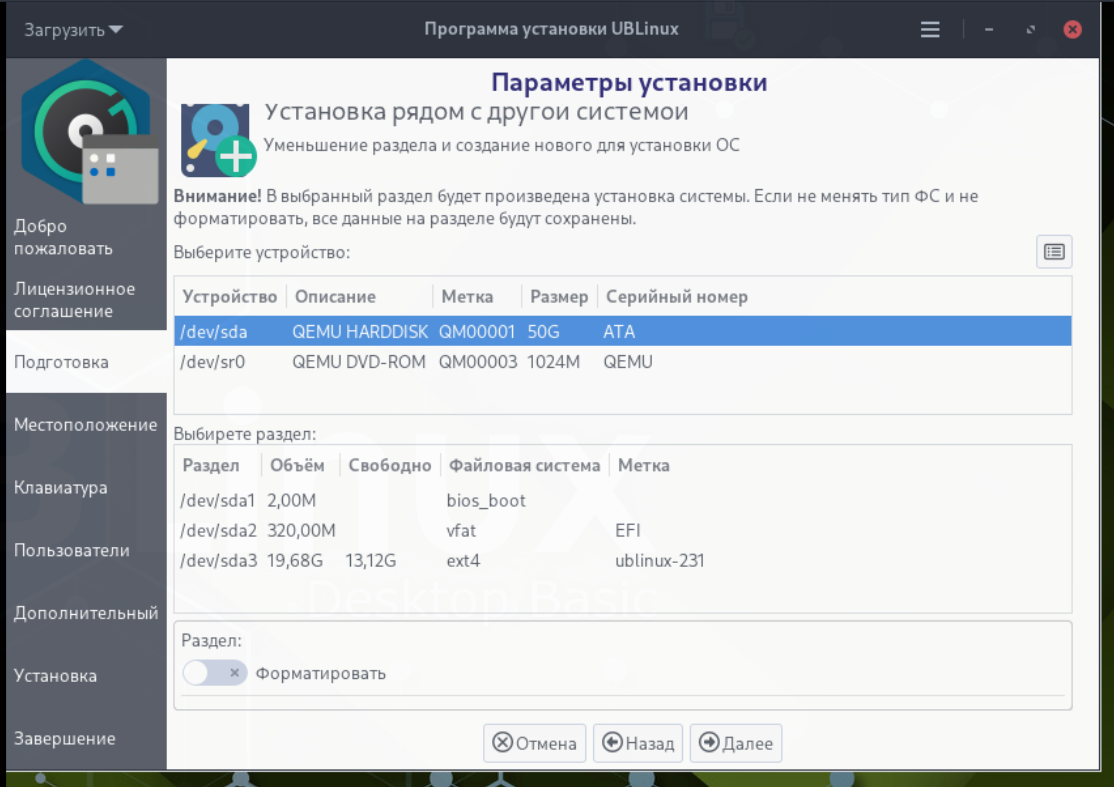This screenshot has width=1114, height=787.
Task: Select partition /dev/sda1
Action: pyautogui.click(x=622, y=500)
